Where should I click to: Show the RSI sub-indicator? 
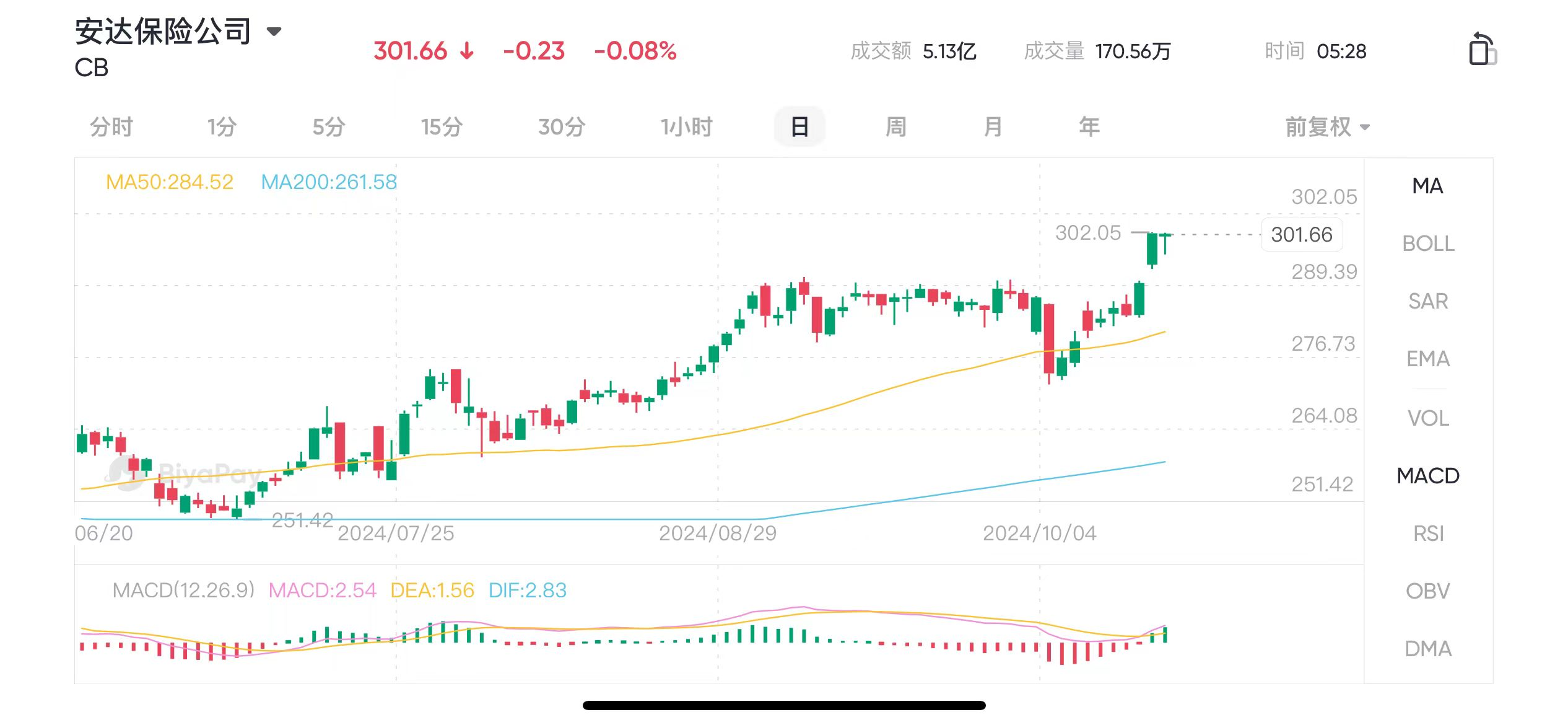1428,534
